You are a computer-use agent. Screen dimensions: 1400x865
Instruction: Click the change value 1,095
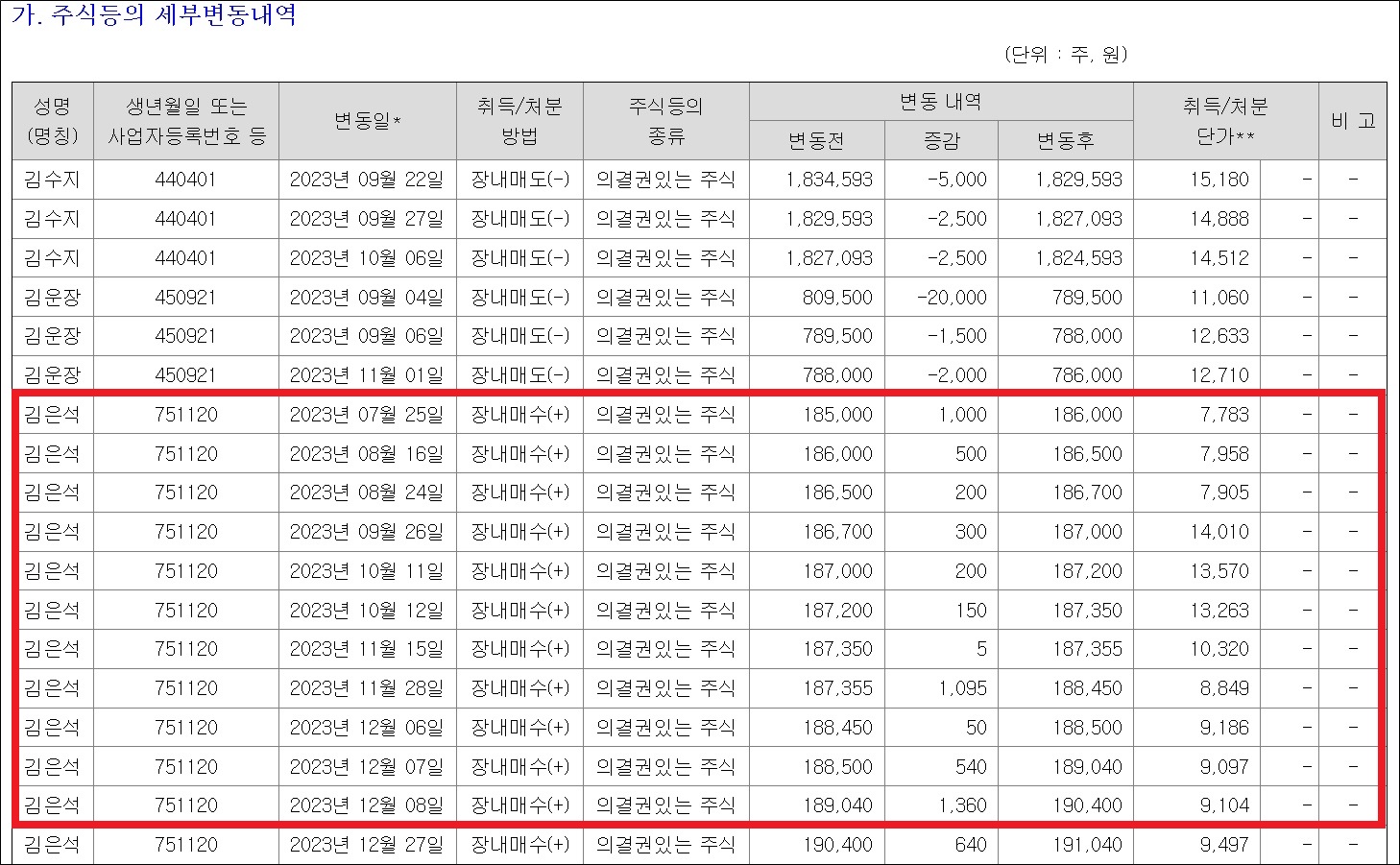click(963, 688)
